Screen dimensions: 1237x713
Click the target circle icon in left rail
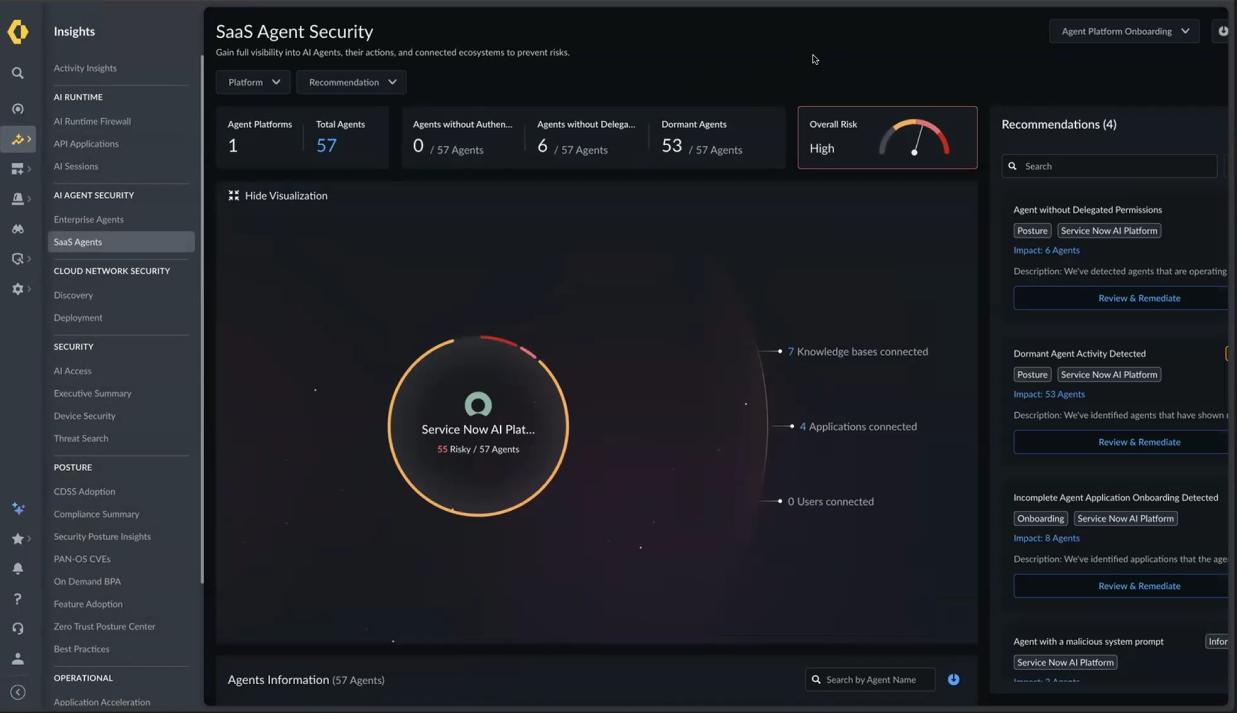18,109
